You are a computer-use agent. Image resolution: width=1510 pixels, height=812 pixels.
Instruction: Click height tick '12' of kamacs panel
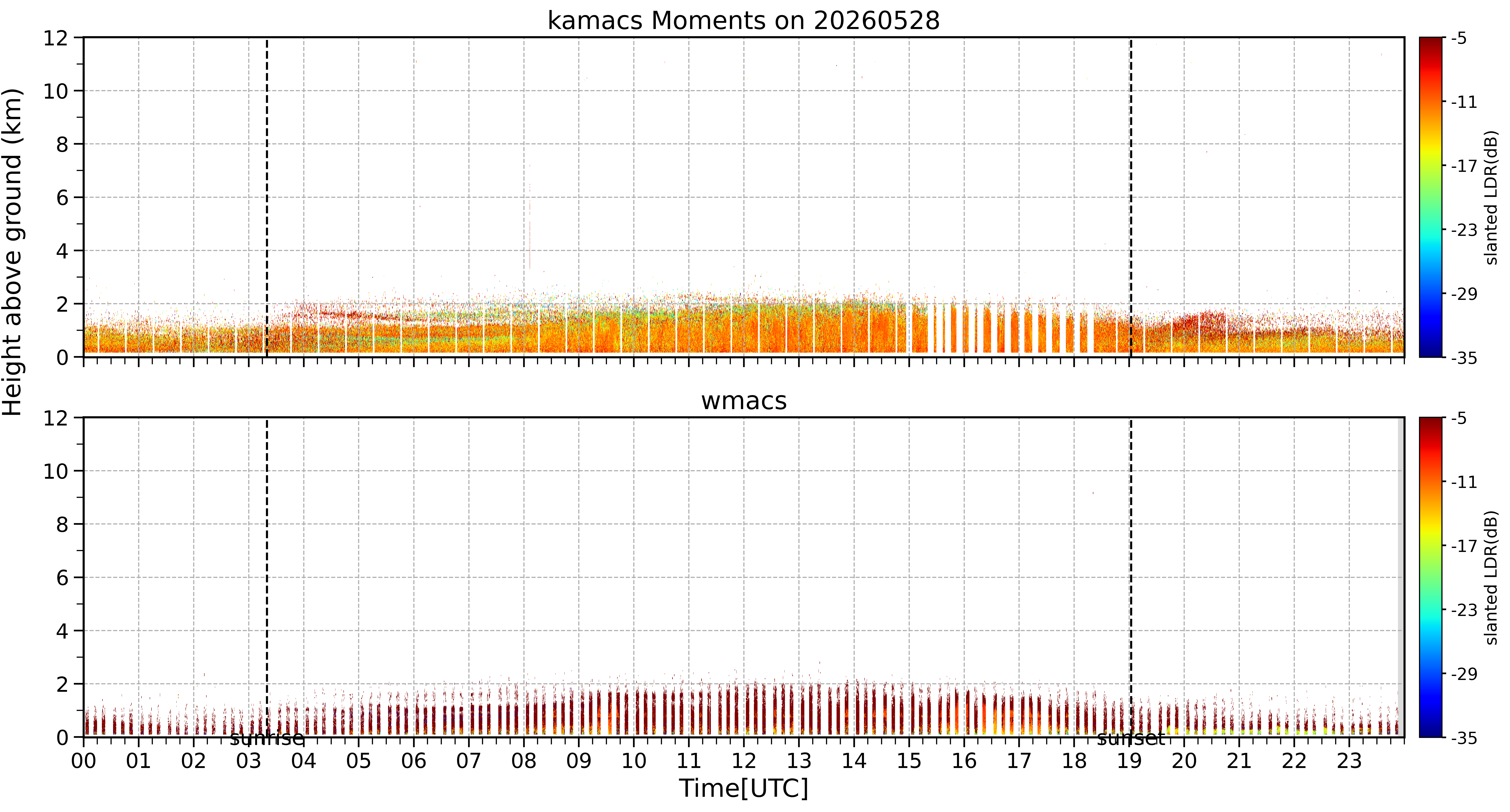click(56, 38)
